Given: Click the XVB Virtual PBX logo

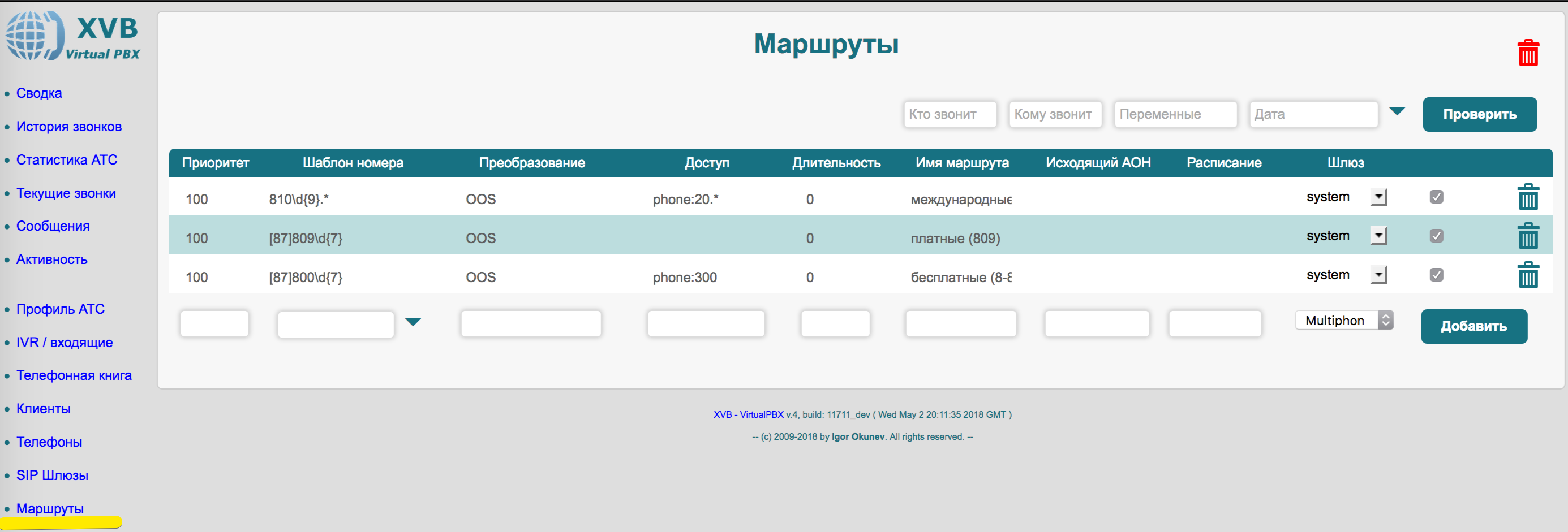Looking at the screenshot, I should pos(73,37).
